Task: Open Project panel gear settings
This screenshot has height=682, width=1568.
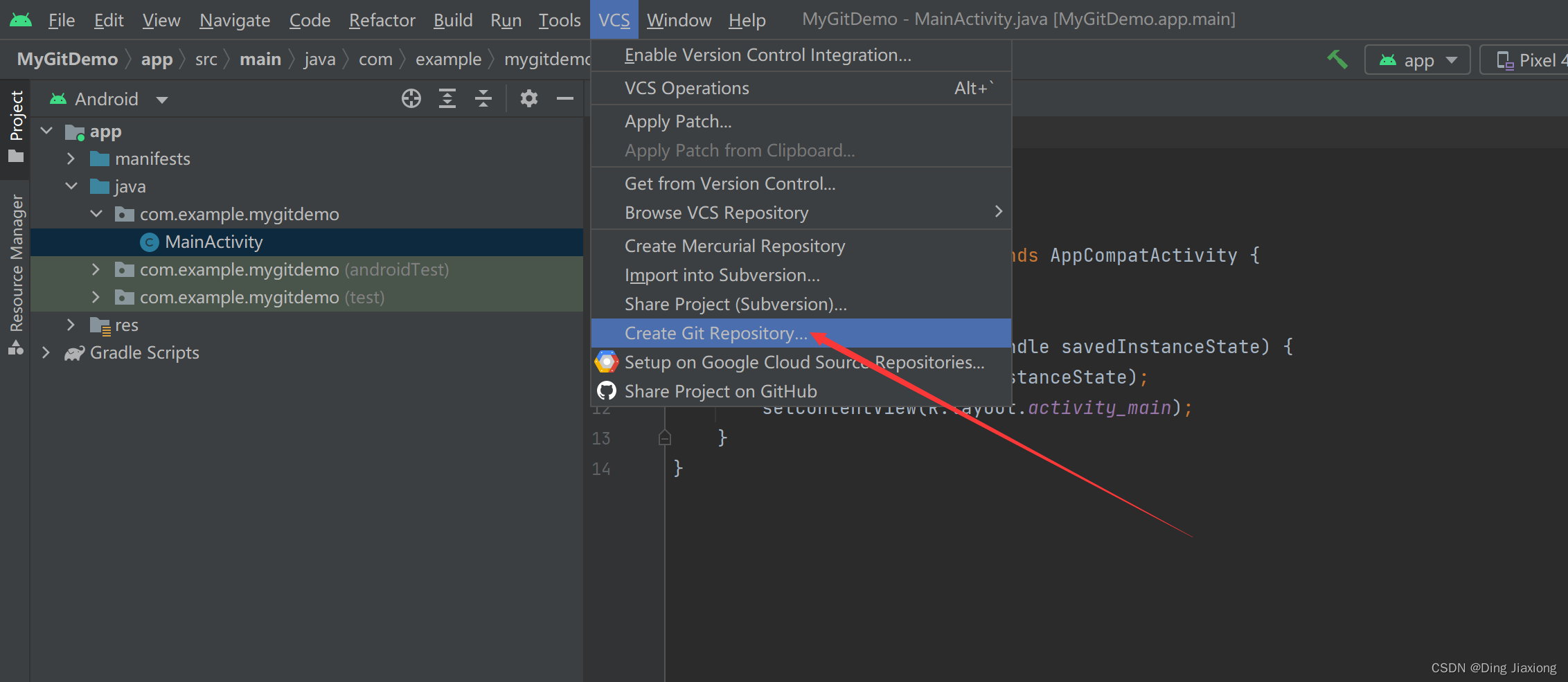Action: click(x=529, y=99)
